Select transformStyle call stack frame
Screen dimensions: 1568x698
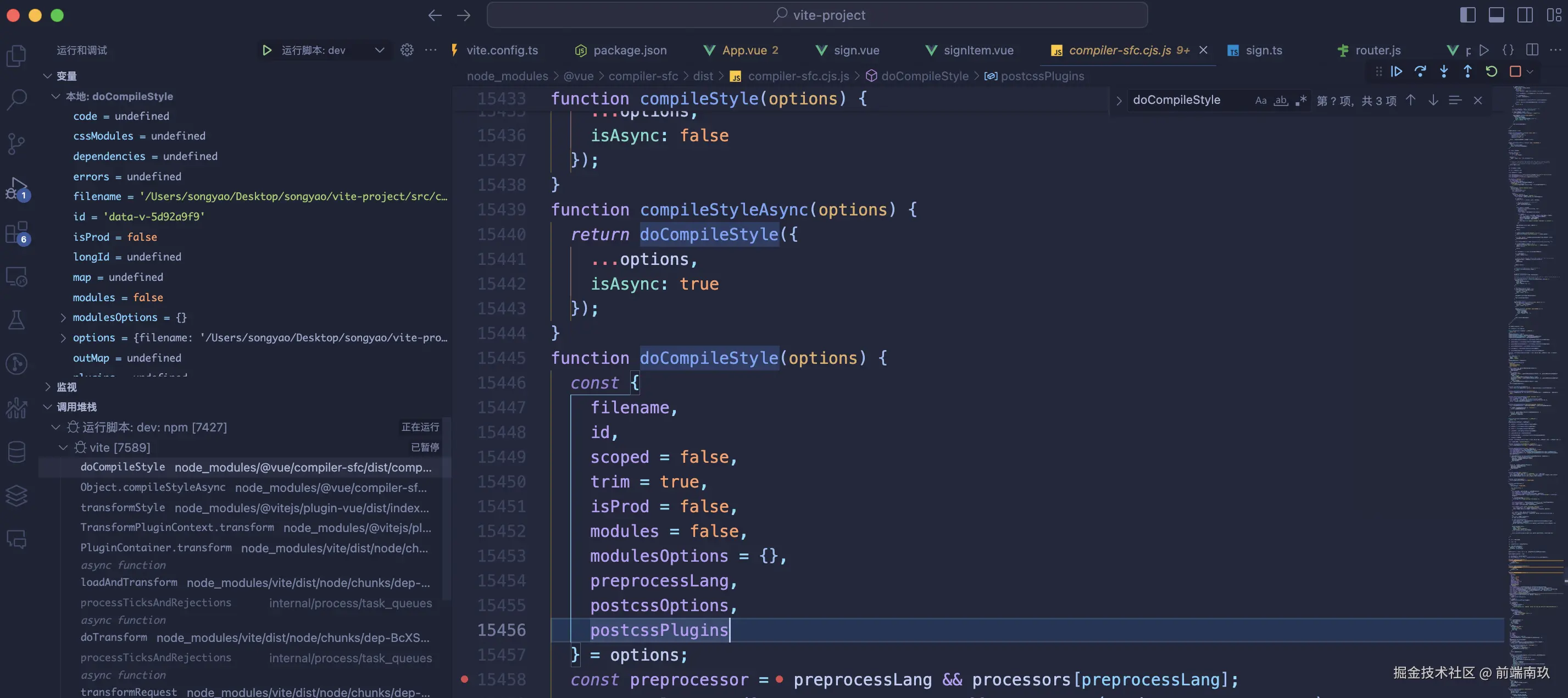coord(123,507)
